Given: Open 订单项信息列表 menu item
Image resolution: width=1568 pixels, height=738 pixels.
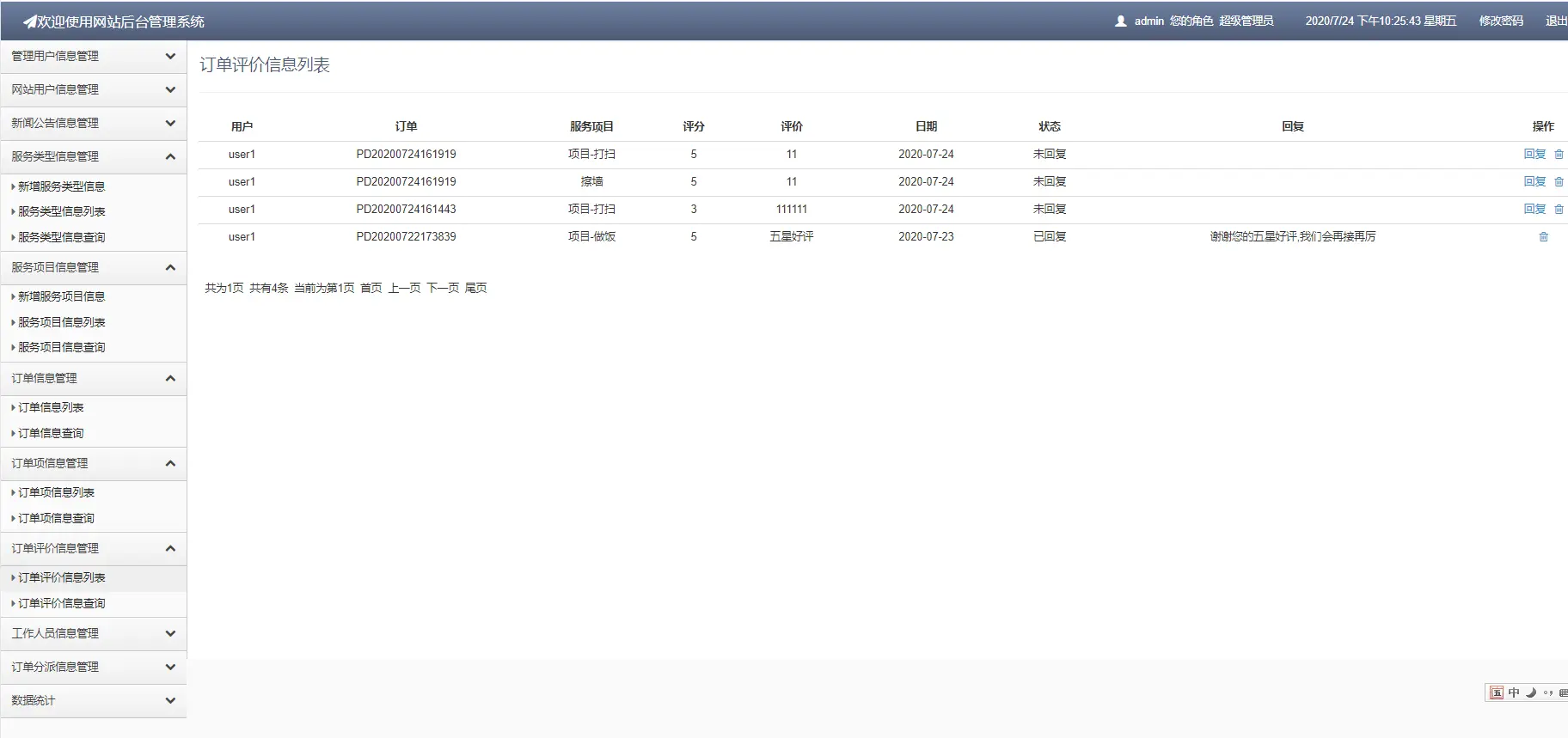Looking at the screenshot, I should point(56,492).
